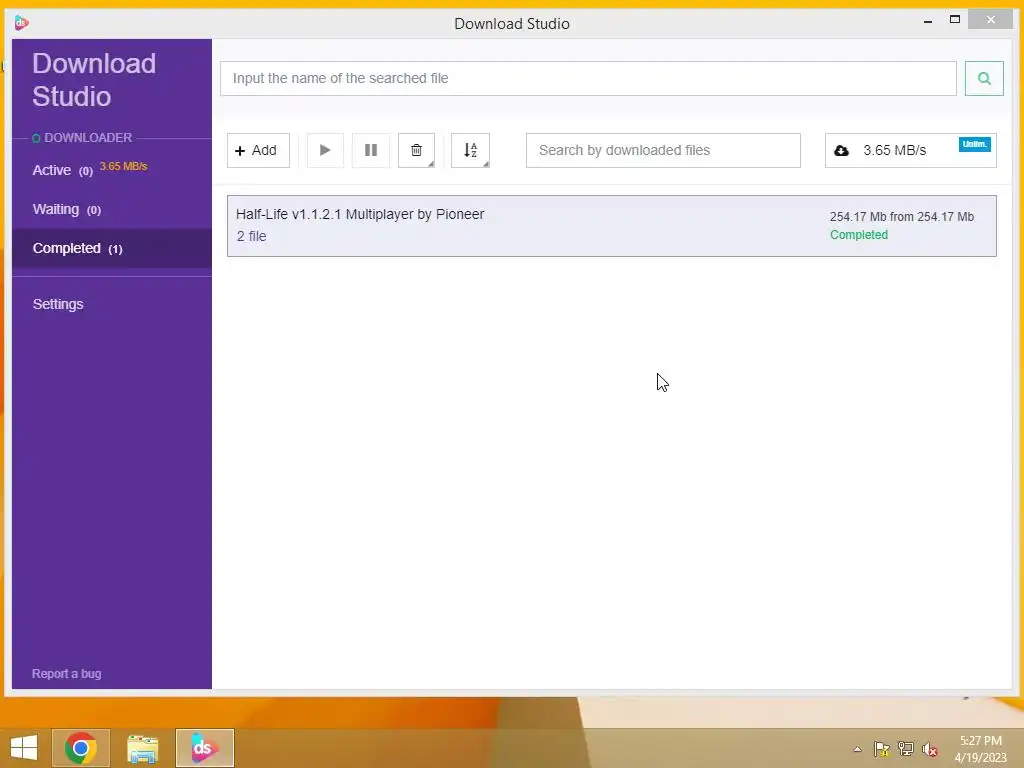Delete selected download via trash icon
Image resolution: width=1024 pixels, height=768 pixels.
(416, 150)
